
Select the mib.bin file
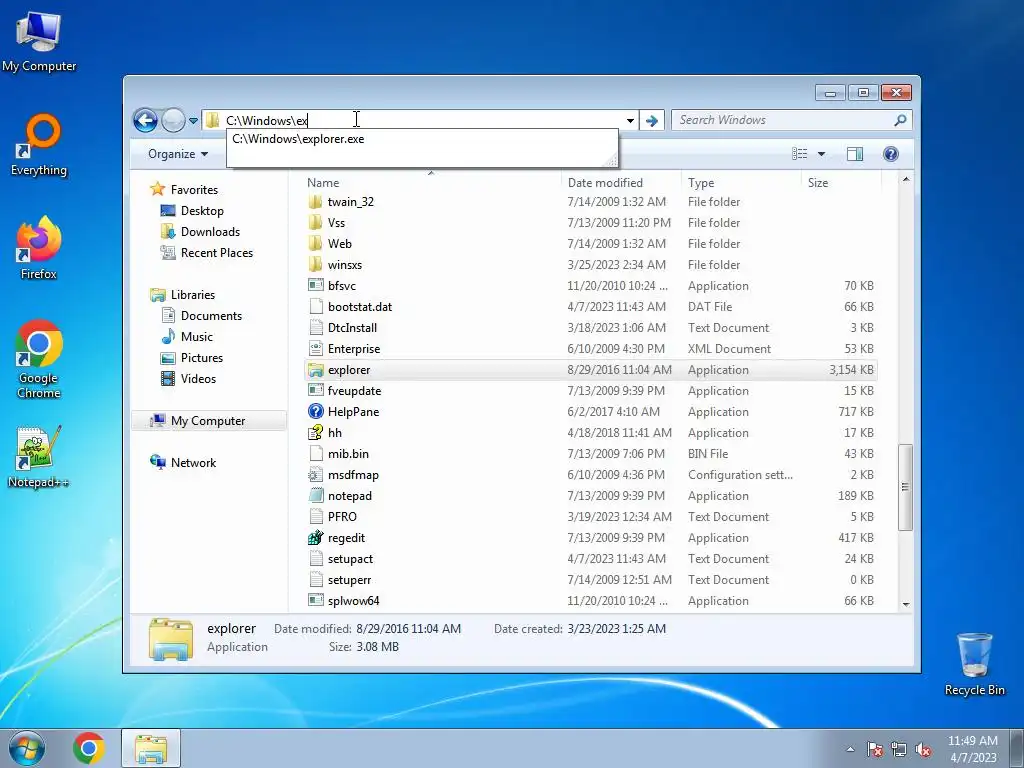click(x=348, y=454)
